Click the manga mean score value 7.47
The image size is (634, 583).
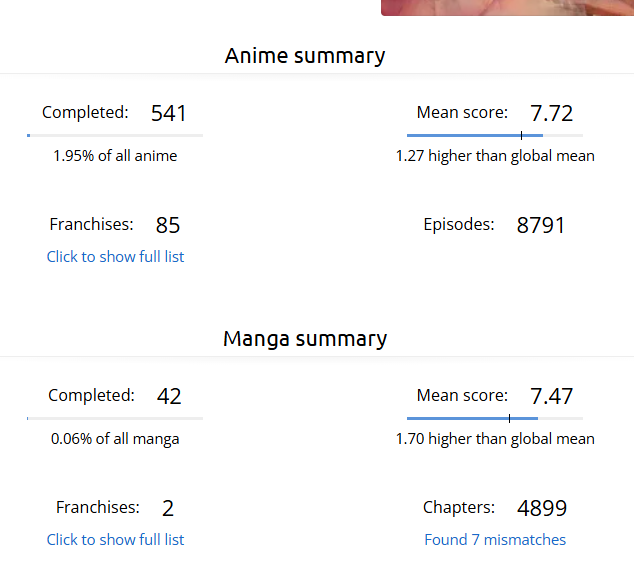pos(551,397)
